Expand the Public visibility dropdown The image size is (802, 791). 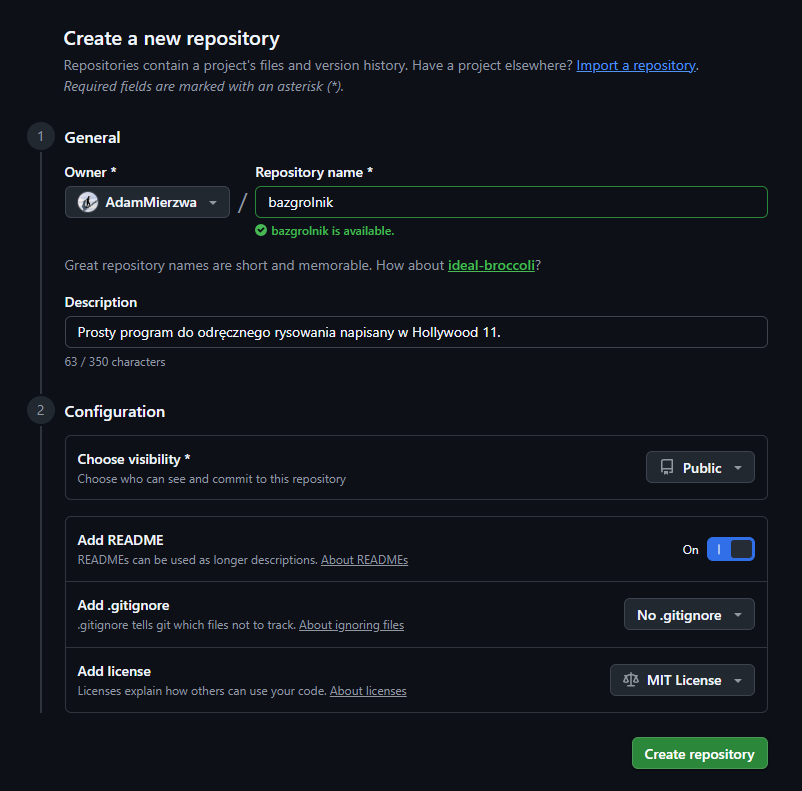(x=700, y=468)
